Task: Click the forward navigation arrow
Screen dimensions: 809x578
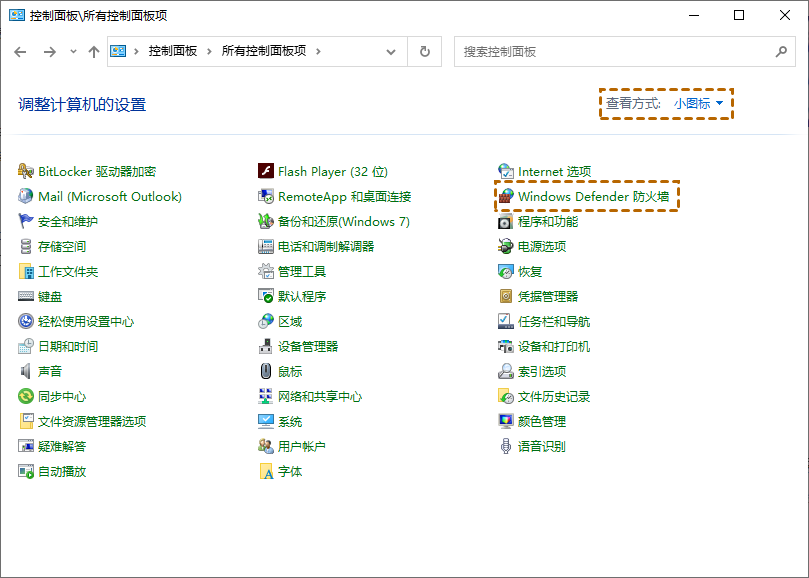Action: tap(50, 52)
